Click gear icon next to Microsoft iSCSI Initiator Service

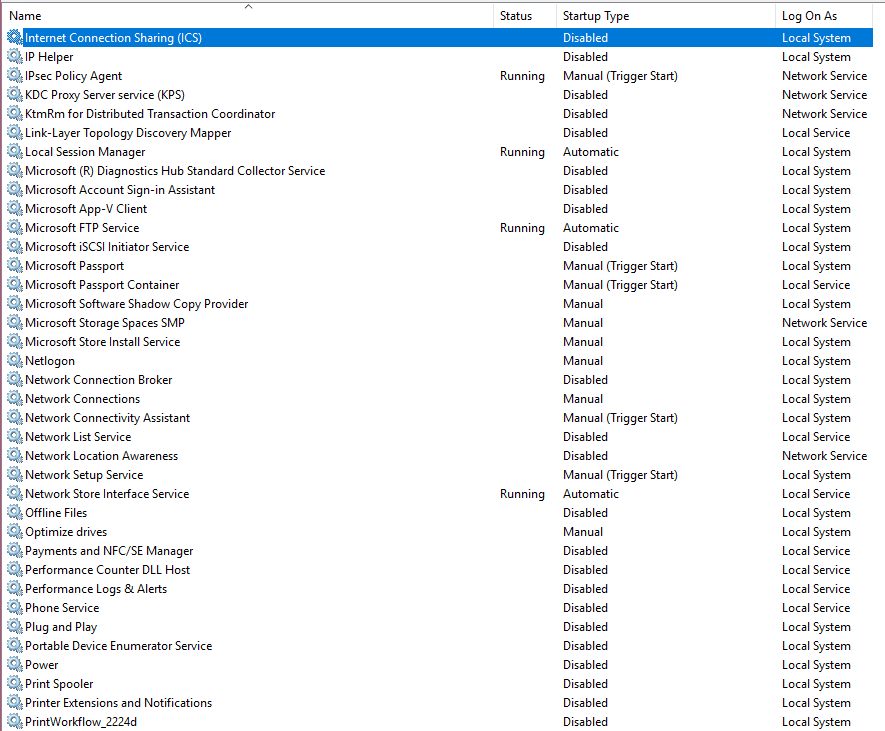[x=15, y=247]
